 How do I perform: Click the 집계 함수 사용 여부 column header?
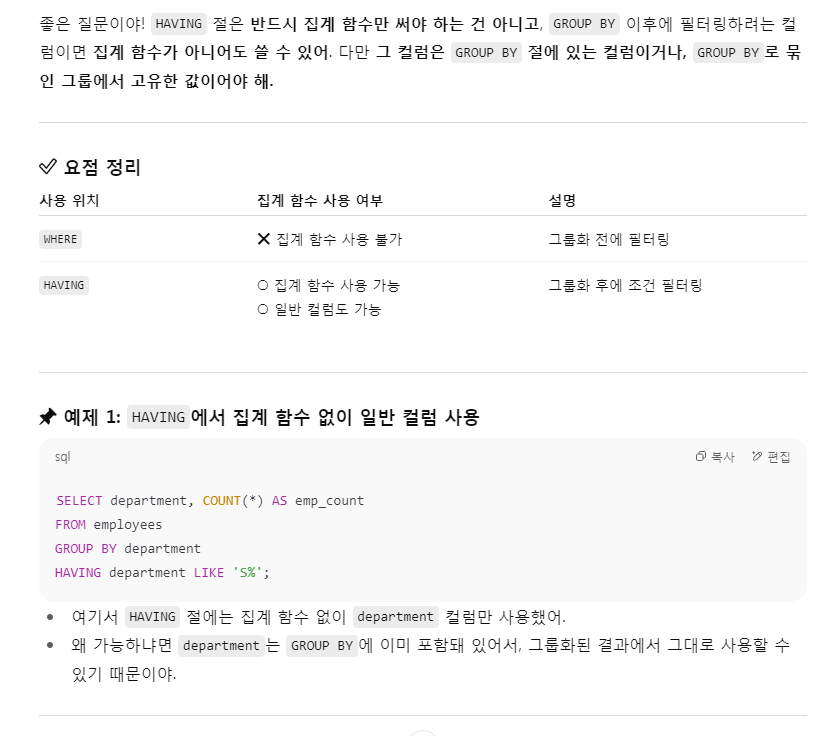[320, 200]
